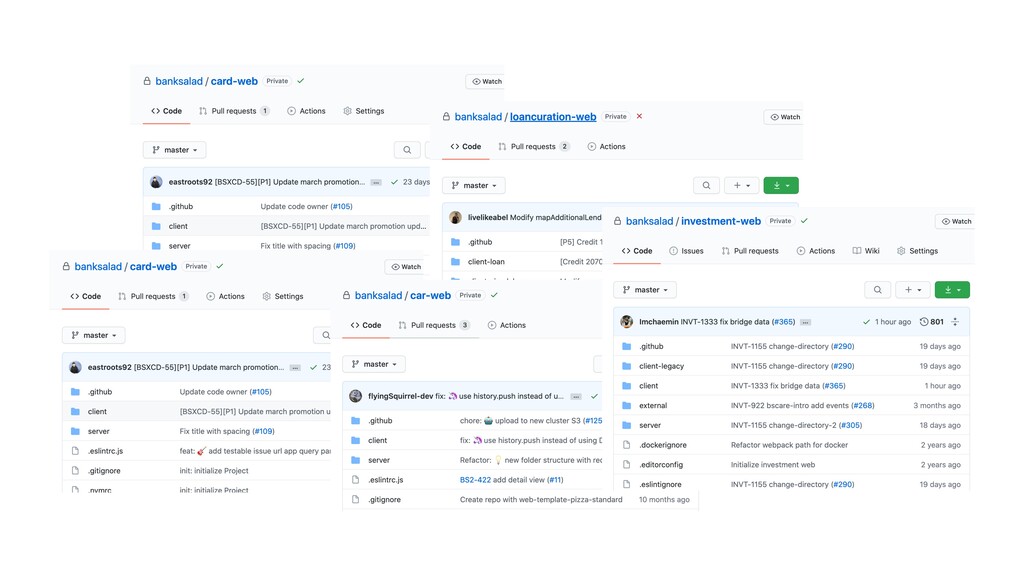Click livelikeabel avatar in loancuration-web
Screen dimensions: 1024x576
coord(455,217)
